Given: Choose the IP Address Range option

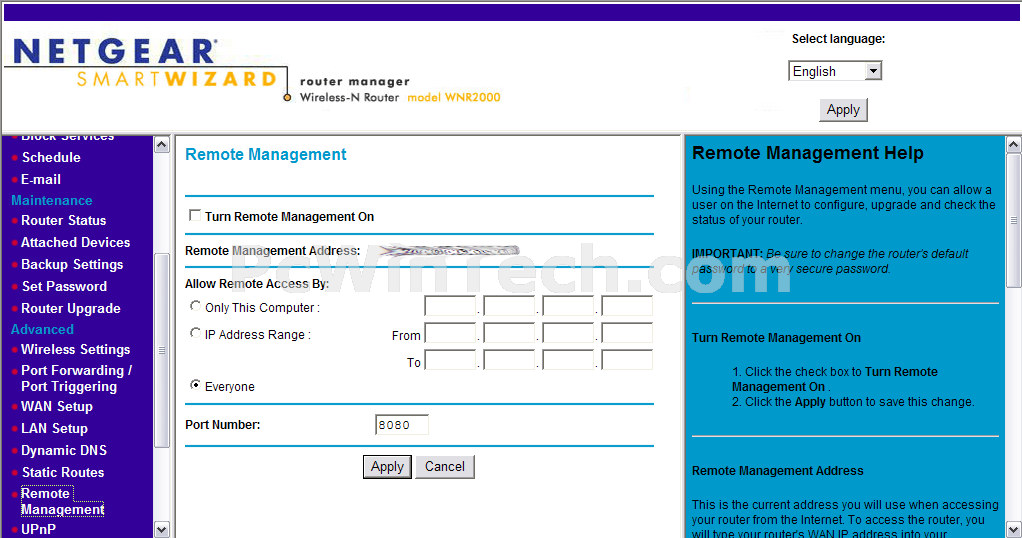Looking at the screenshot, I should pyautogui.click(x=195, y=333).
